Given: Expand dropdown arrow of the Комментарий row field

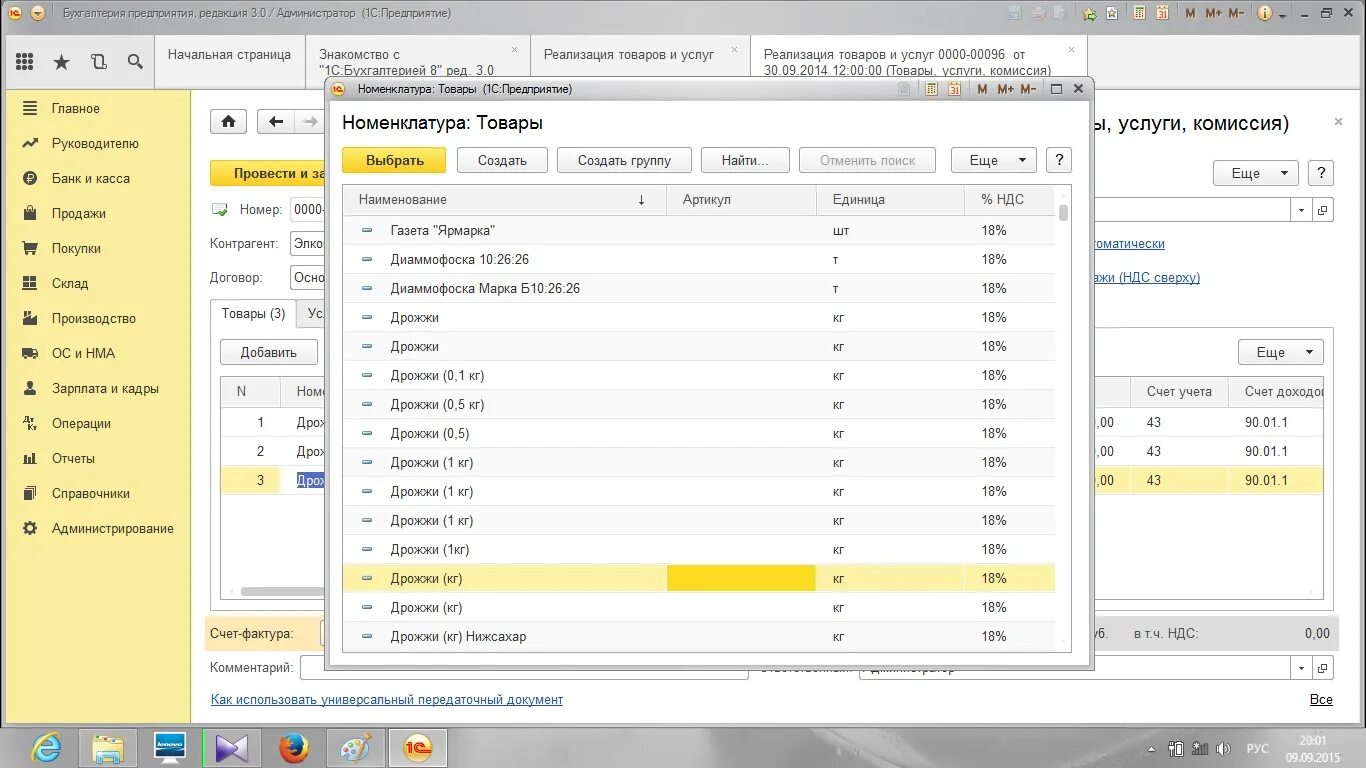Looking at the screenshot, I should tap(1301, 668).
